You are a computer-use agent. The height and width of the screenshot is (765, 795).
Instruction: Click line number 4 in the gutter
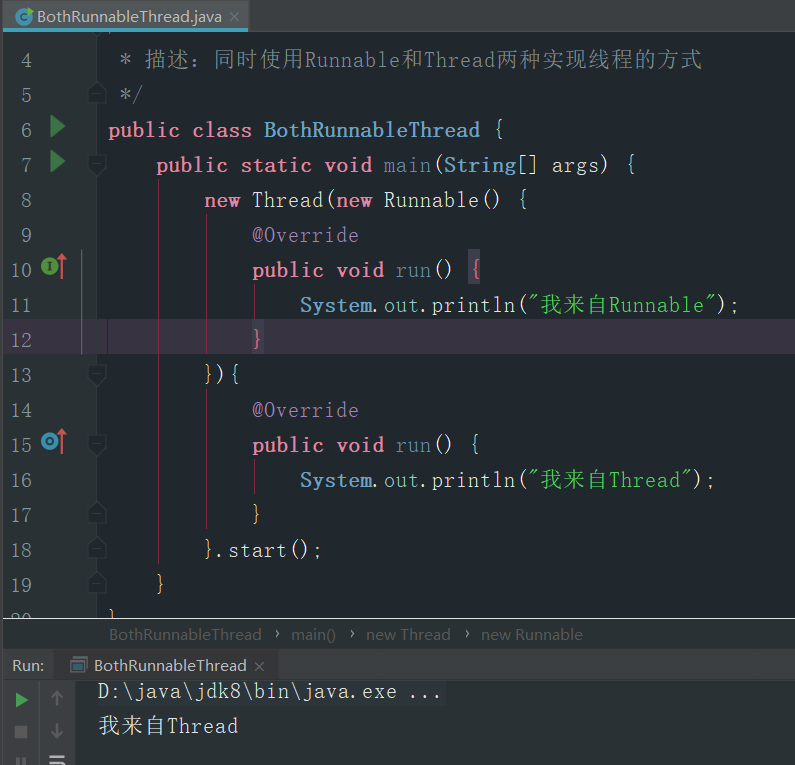[x=26, y=60]
